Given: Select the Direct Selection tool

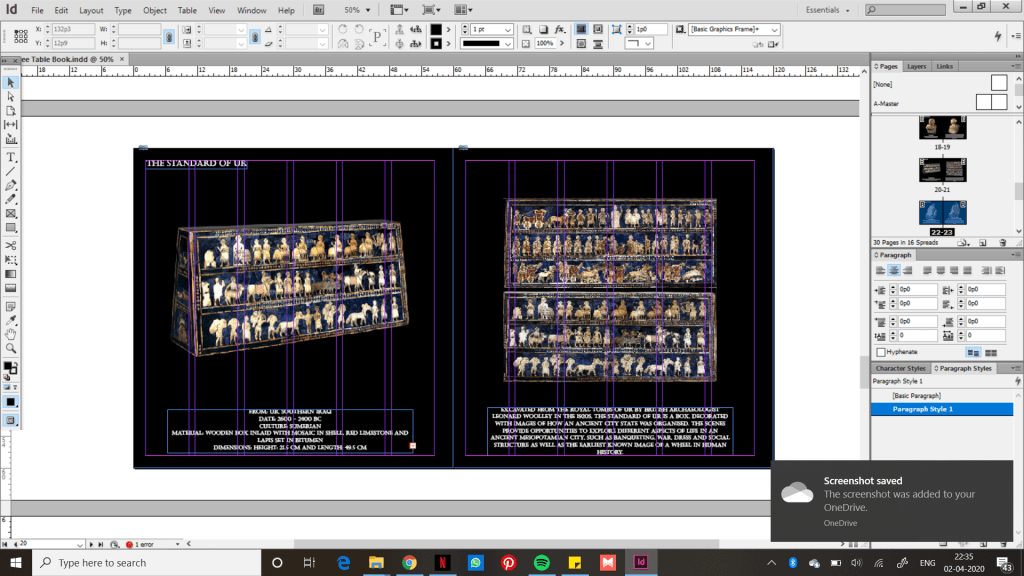Looking at the screenshot, I should coord(11,97).
